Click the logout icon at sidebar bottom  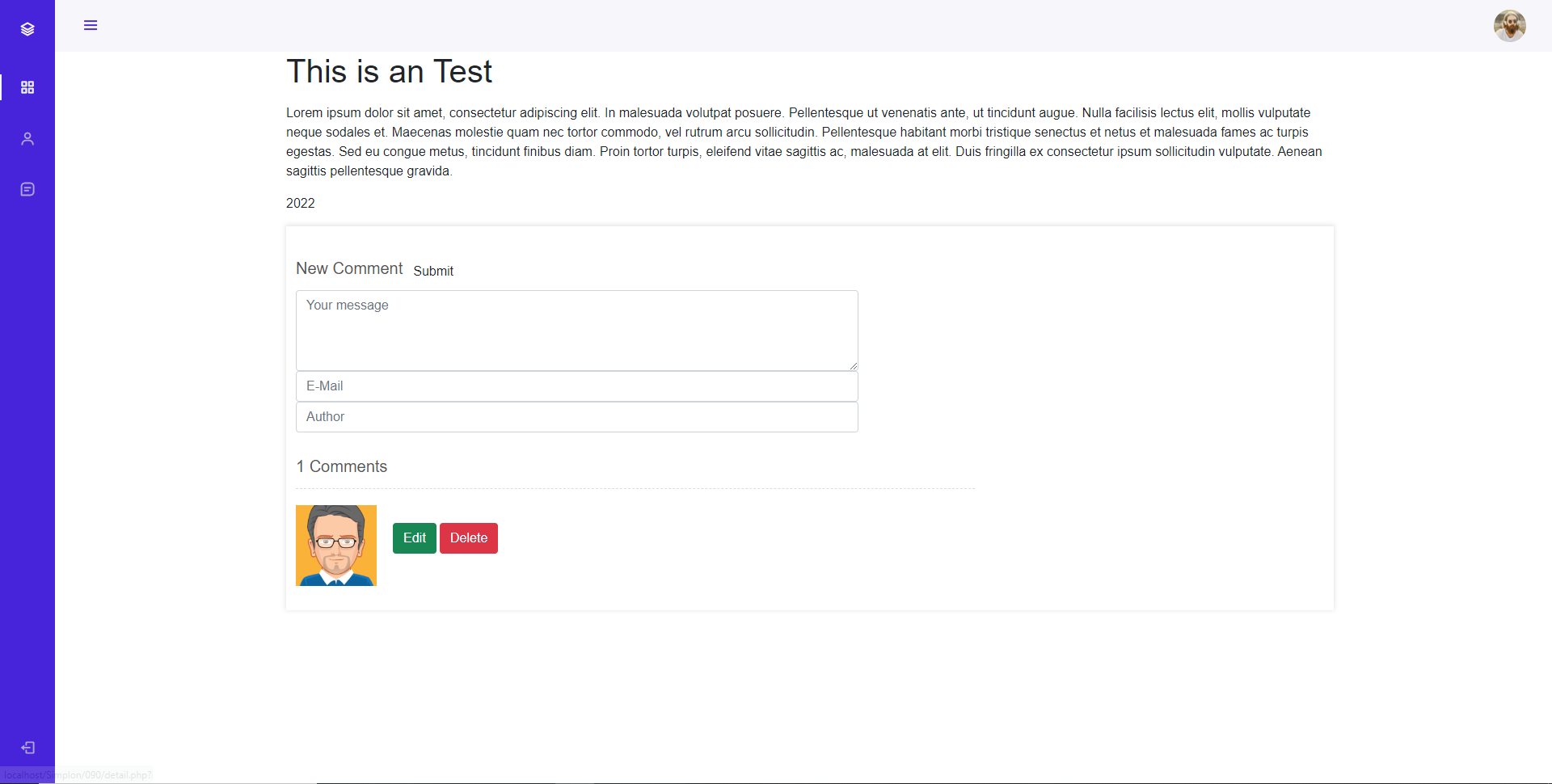point(27,748)
